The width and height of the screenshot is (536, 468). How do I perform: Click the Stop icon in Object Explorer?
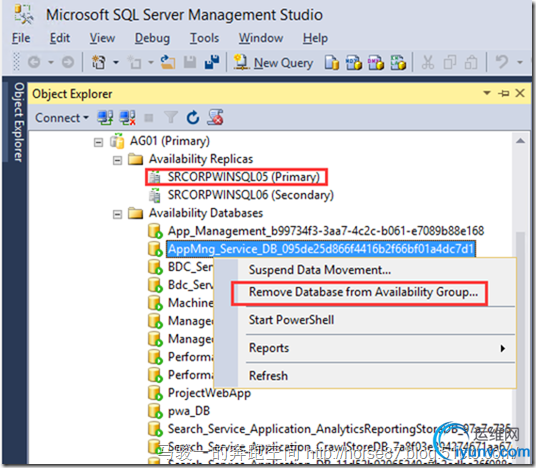coord(149,118)
